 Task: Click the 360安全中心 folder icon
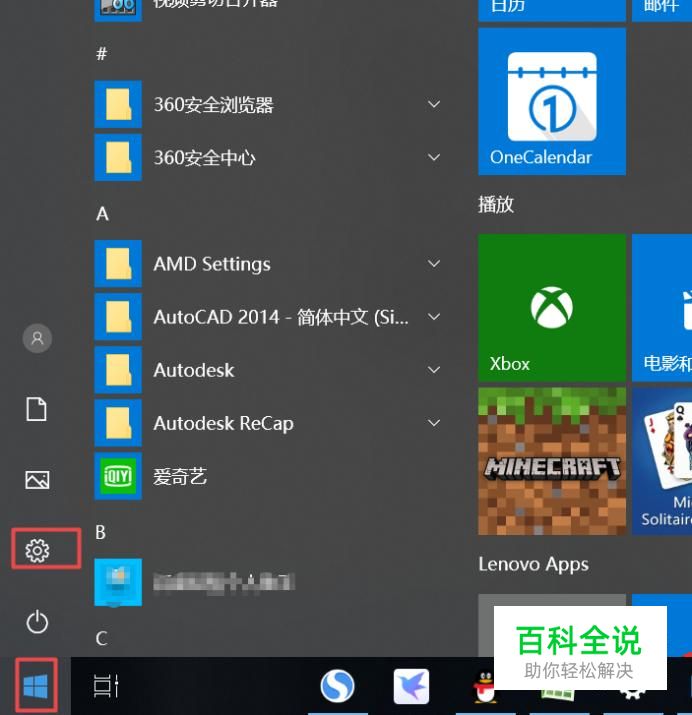(118, 157)
